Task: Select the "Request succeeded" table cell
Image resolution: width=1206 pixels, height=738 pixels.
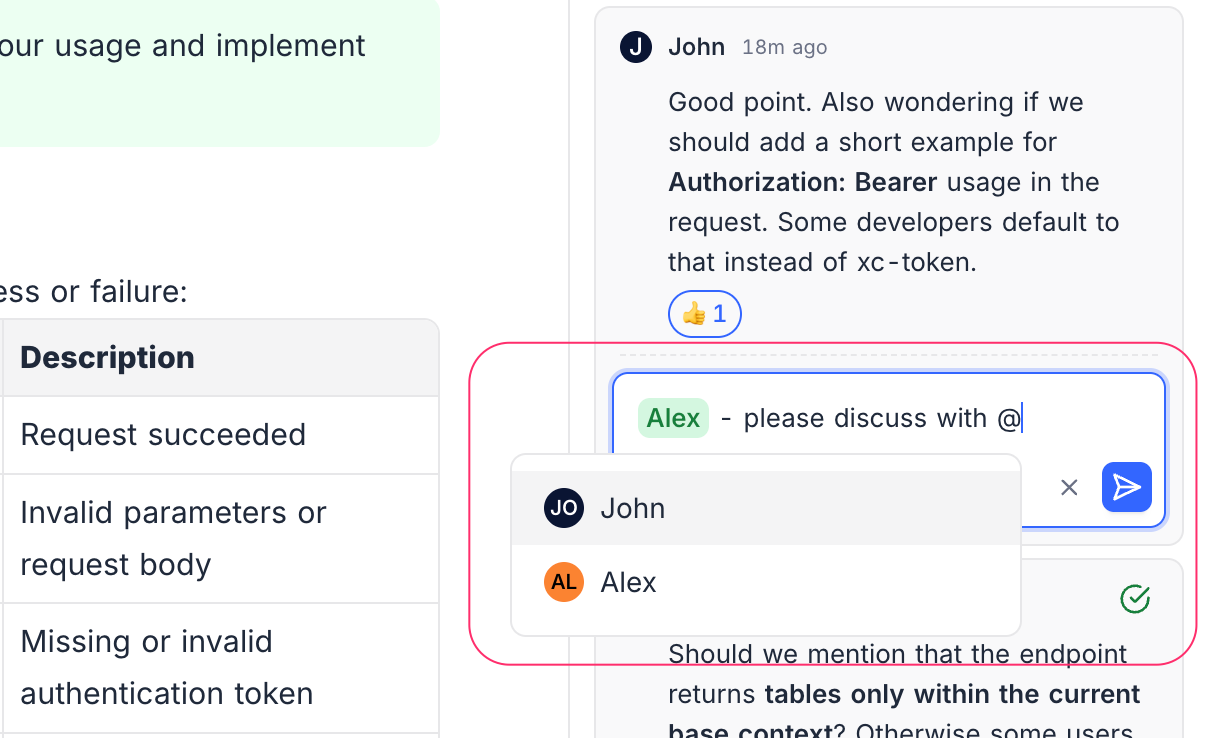Action: [x=163, y=435]
